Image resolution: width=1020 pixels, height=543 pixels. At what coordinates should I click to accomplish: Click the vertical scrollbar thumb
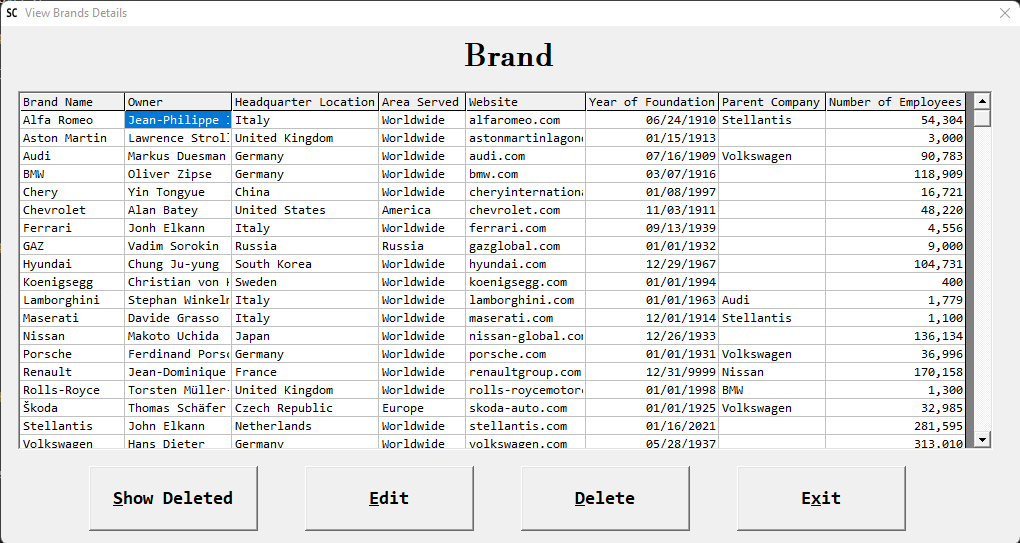click(x=982, y=118)
